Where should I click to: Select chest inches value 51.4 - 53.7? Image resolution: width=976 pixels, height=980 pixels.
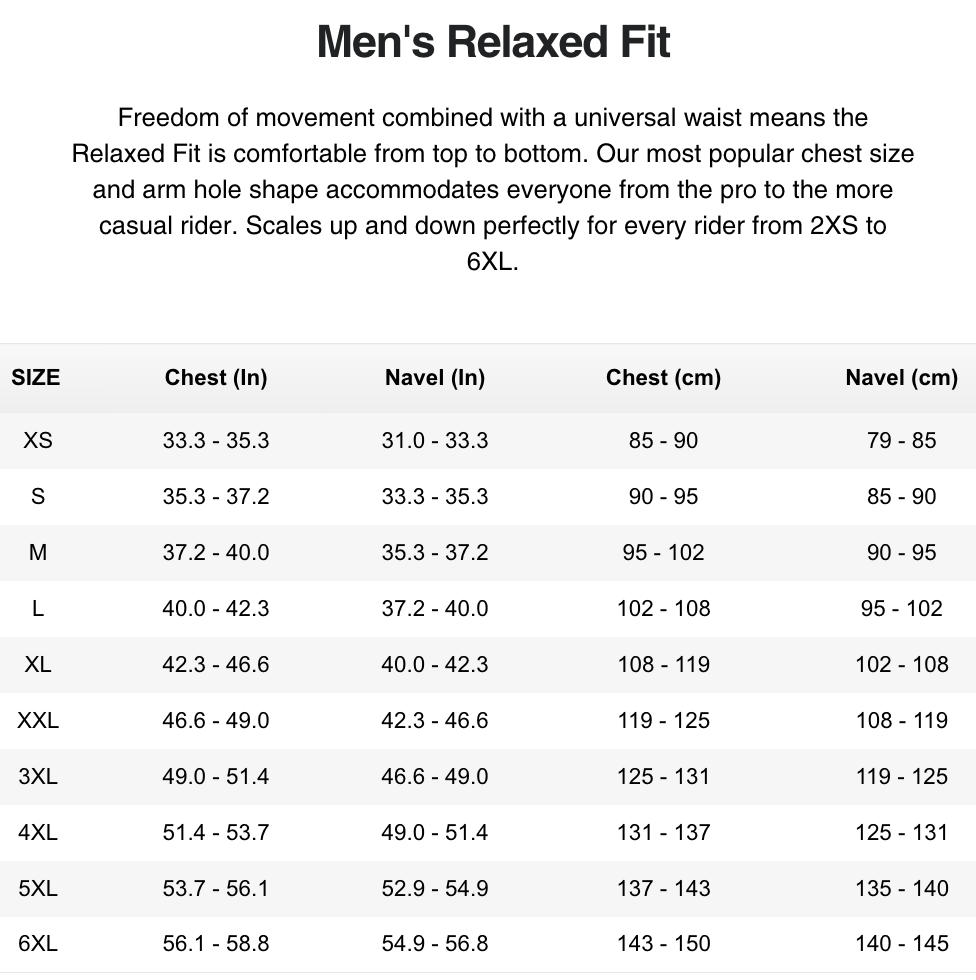pos(216,832)
